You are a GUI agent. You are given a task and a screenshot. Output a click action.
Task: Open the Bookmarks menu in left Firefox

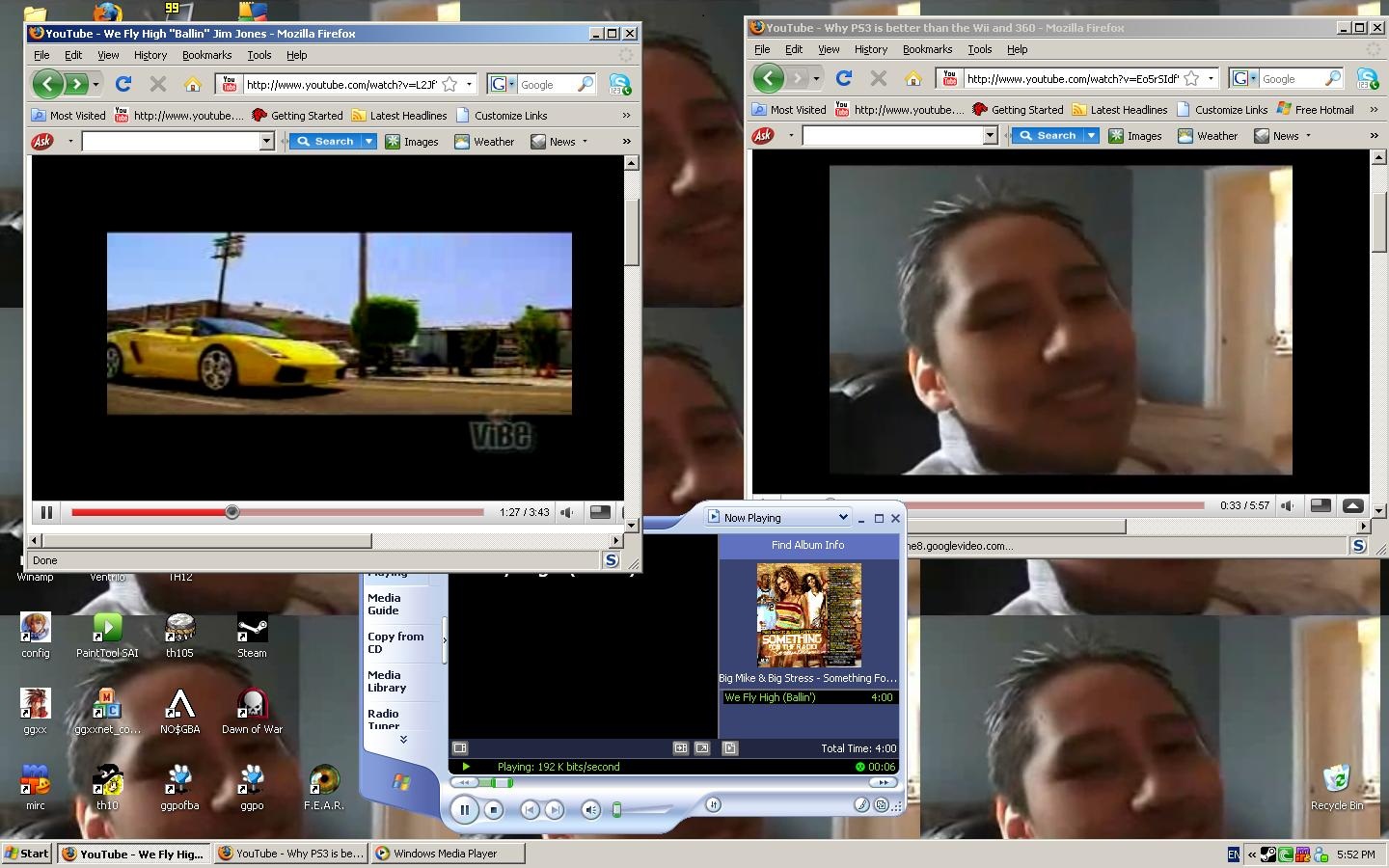coord(206,55)
